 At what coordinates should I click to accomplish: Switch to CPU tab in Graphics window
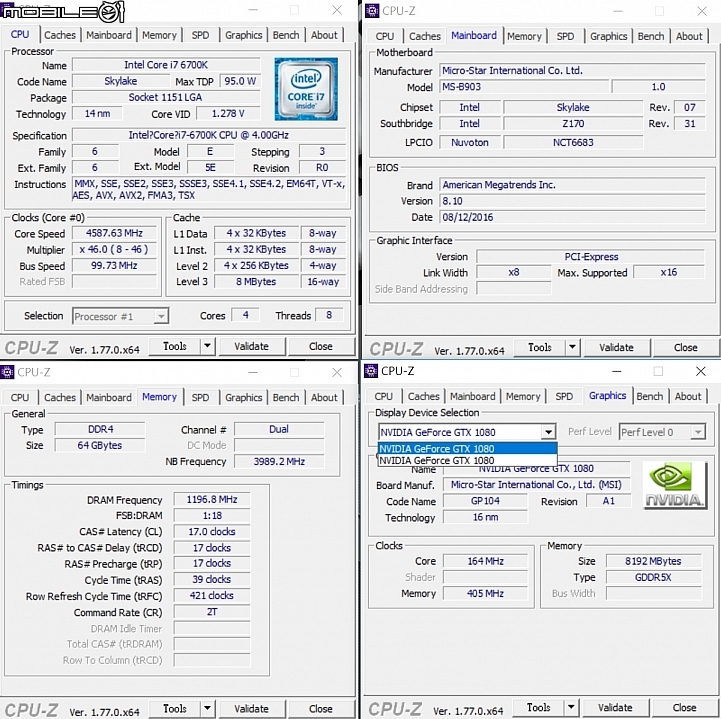[x=383, y=396]
